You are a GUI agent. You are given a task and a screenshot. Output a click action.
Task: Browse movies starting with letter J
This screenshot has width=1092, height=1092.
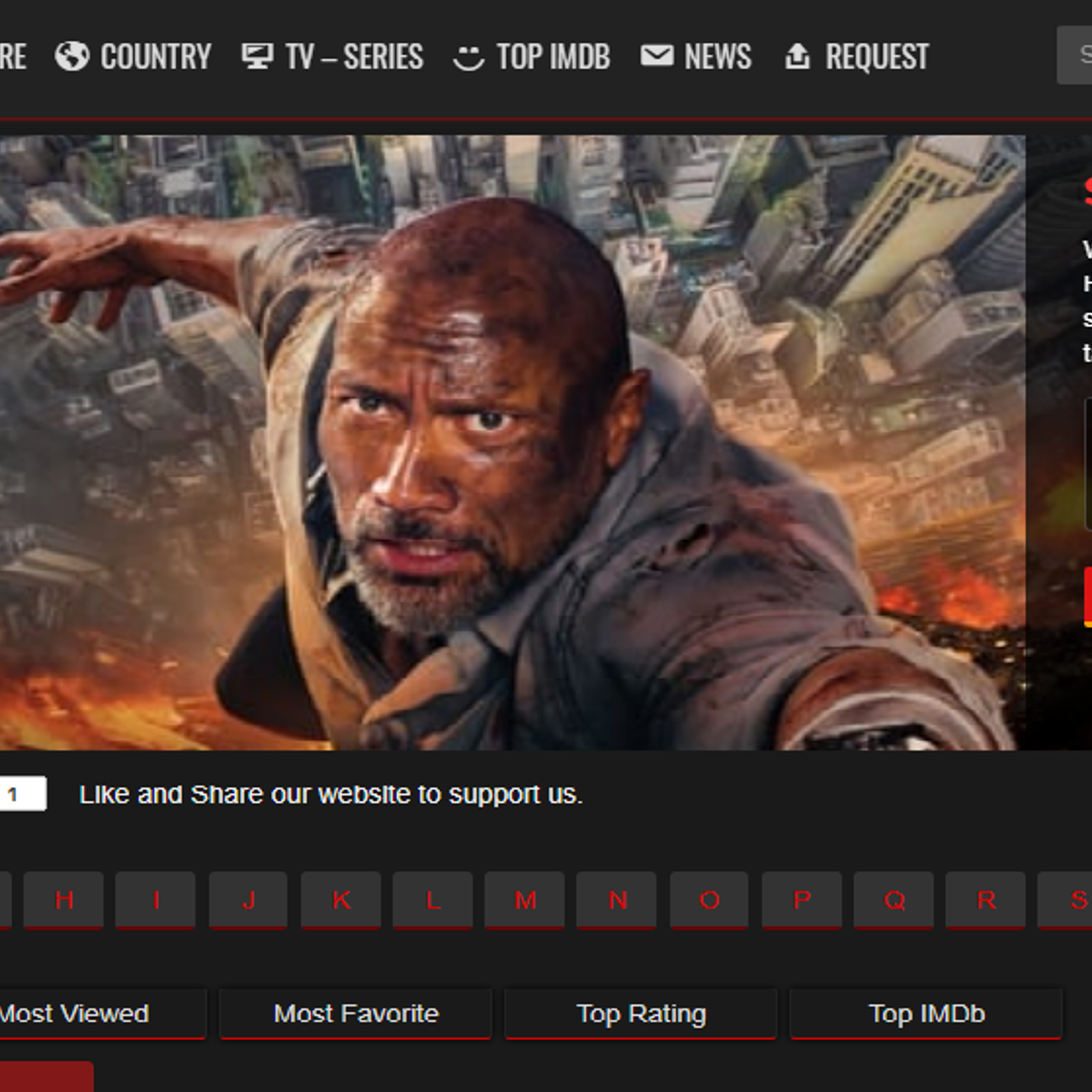click(x=248, y=900)
